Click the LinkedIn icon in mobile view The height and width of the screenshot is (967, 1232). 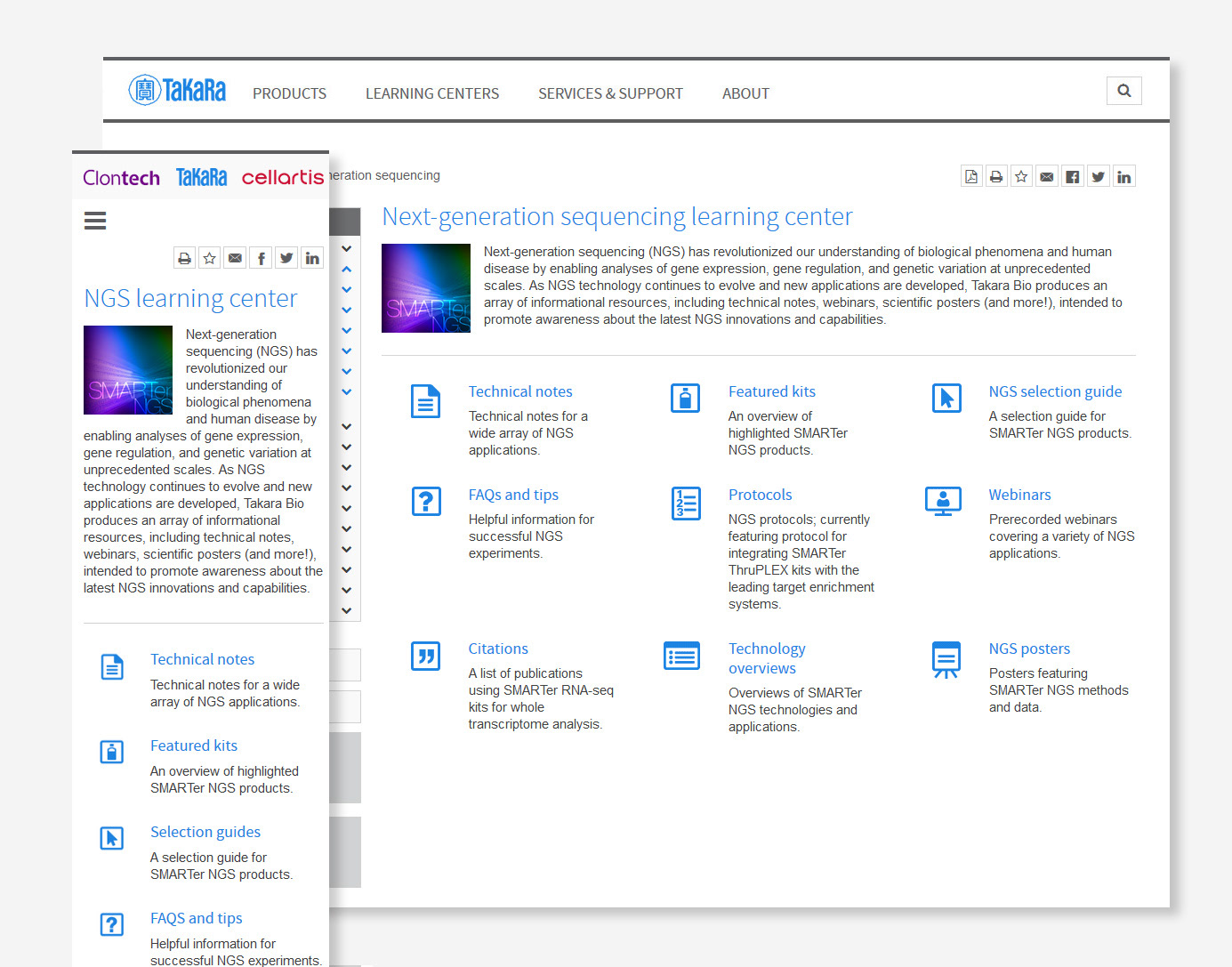[x=312, y=258]
